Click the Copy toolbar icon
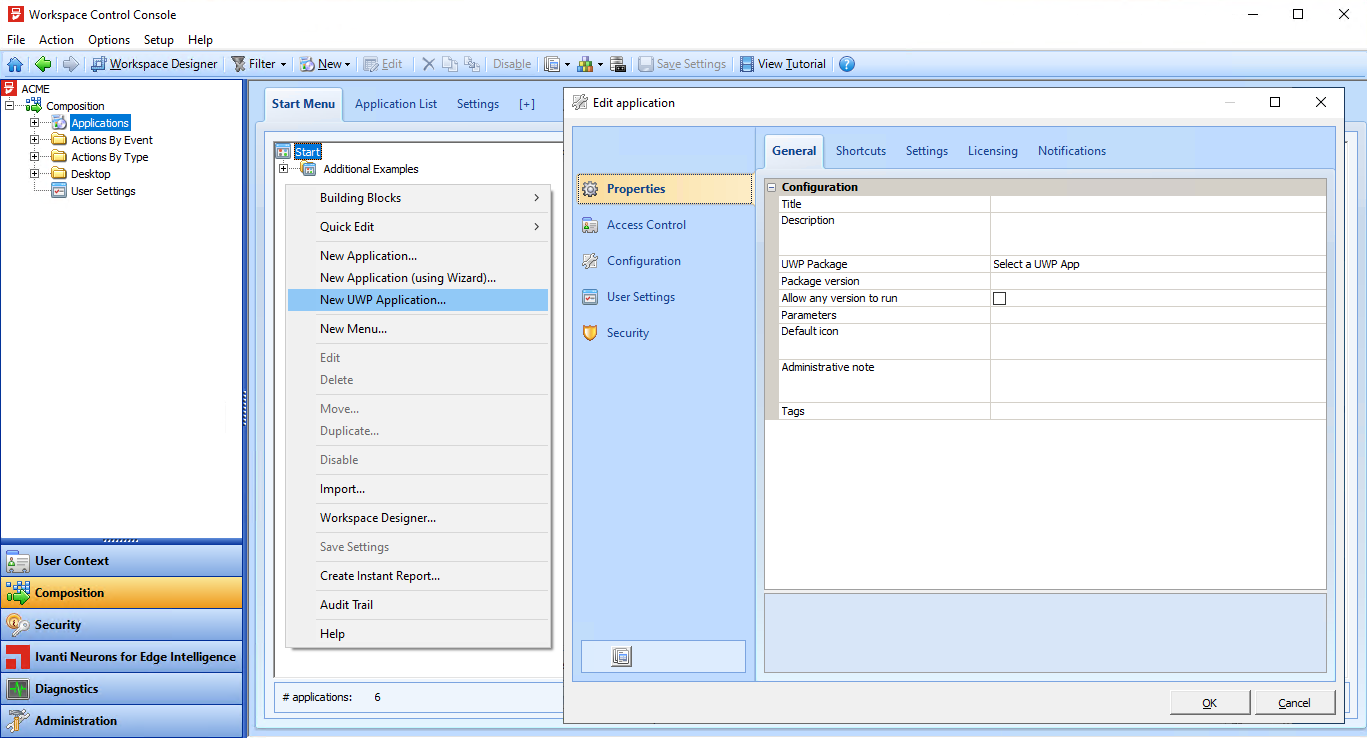1367x738 pixels. pyautogui.click(x=450, y=64)
